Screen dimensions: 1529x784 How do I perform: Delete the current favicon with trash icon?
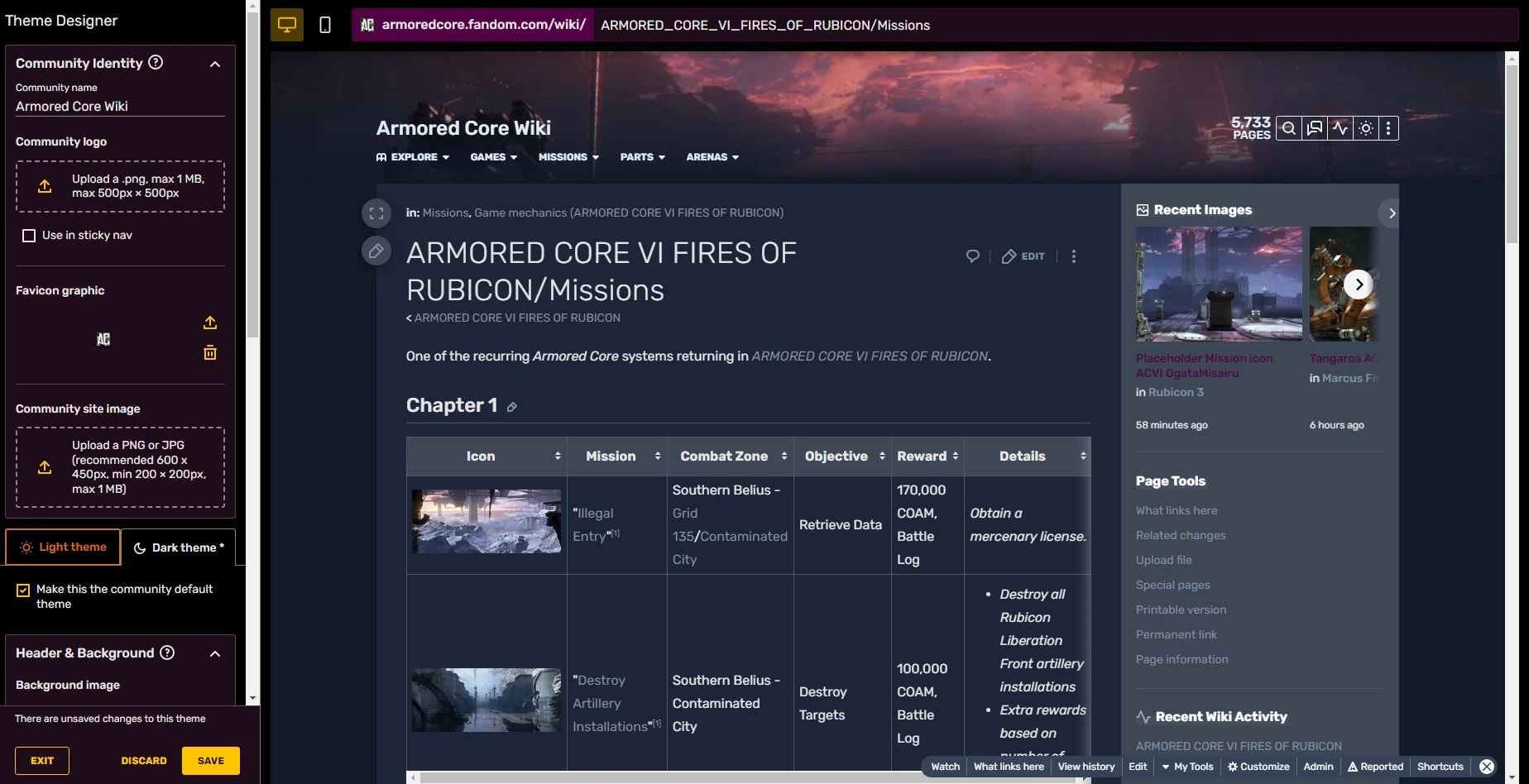209,353
